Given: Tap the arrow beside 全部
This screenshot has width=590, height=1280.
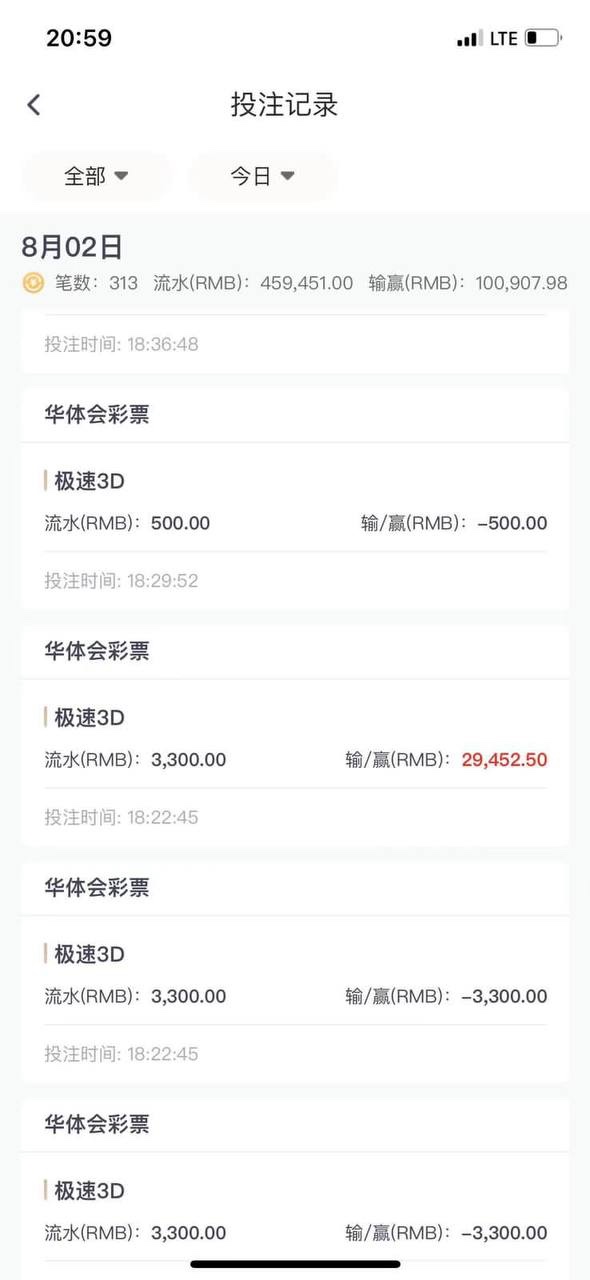Looking at the screenshot, I should (x=121, y=176).
